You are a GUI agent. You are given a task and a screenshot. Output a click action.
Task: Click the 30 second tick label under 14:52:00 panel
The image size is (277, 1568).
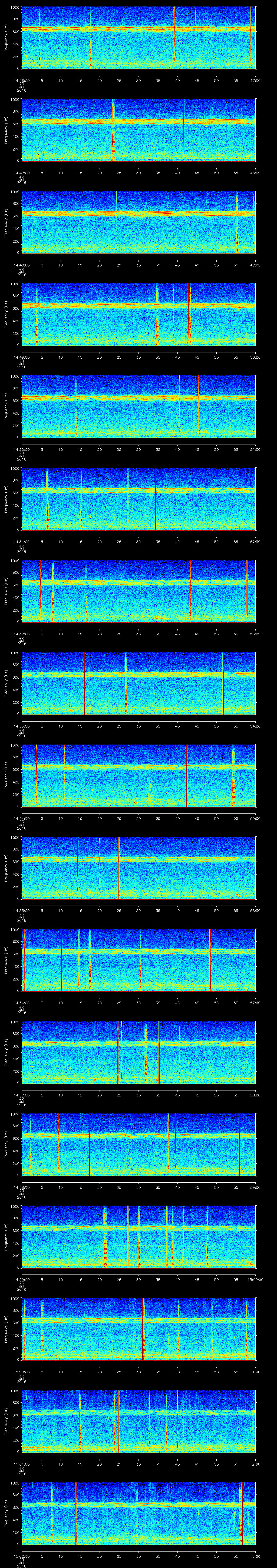pyautogui.click(x=138, y=634)
